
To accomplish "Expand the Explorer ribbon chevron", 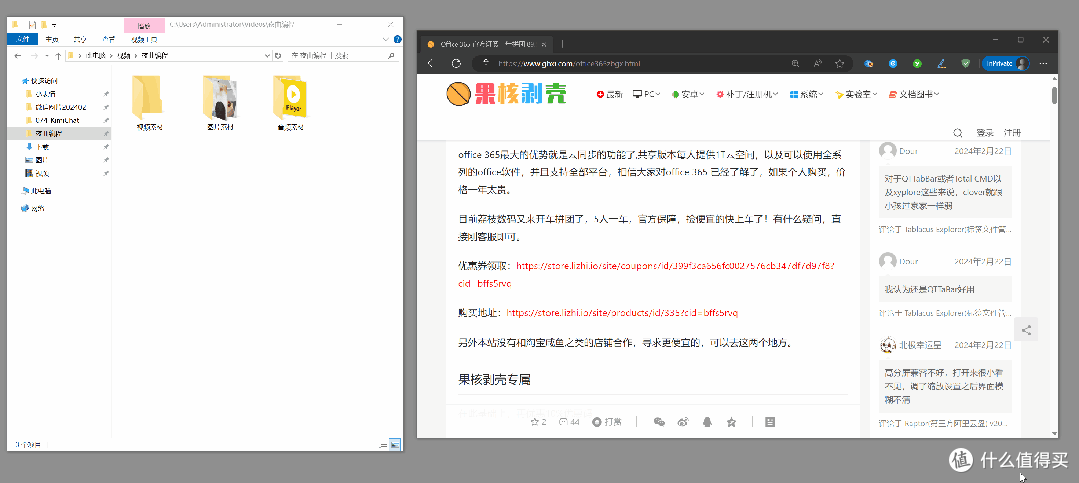I will tap(384, 39).
